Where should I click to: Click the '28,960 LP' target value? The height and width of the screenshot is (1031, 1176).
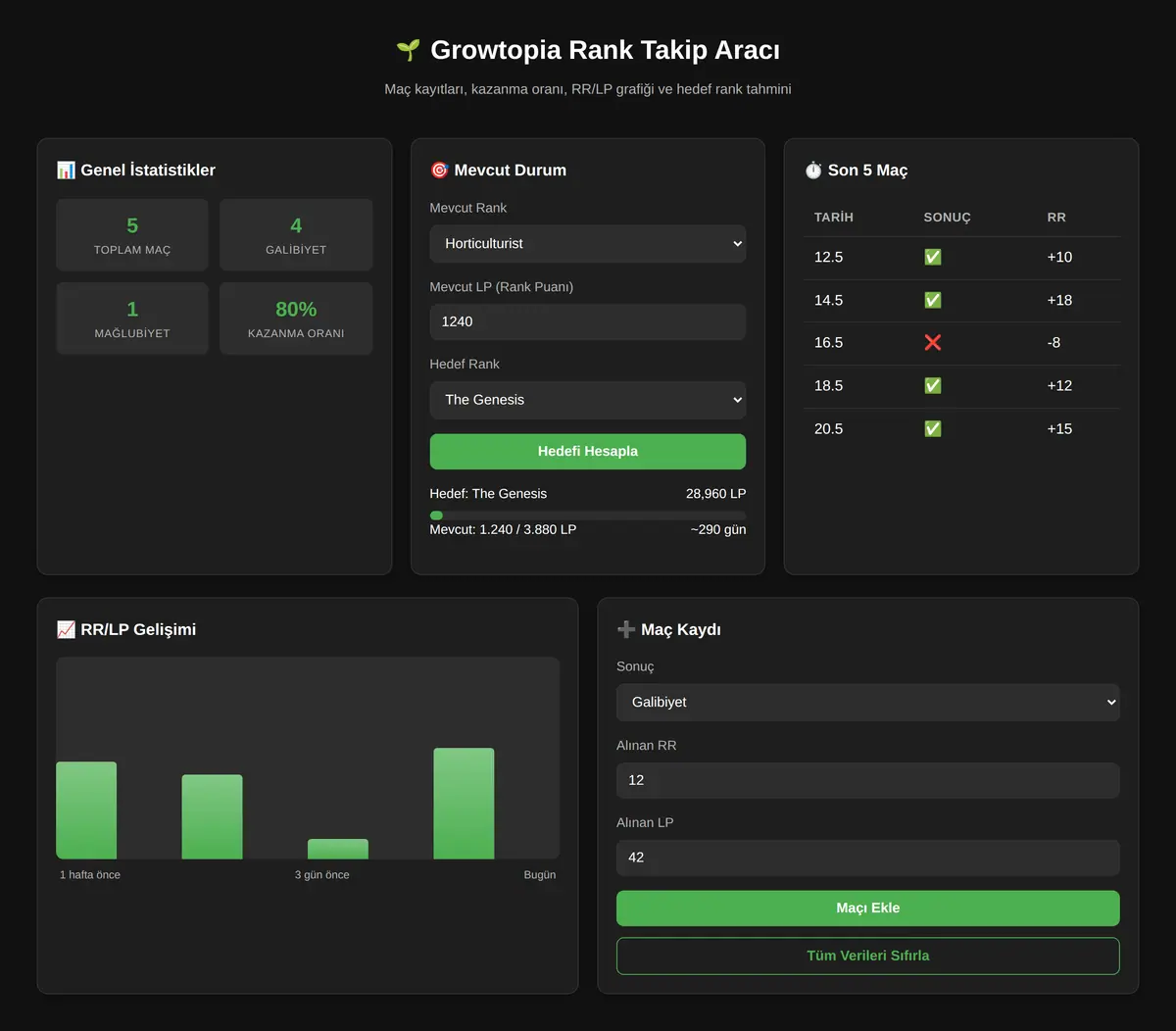coord(715,494)
